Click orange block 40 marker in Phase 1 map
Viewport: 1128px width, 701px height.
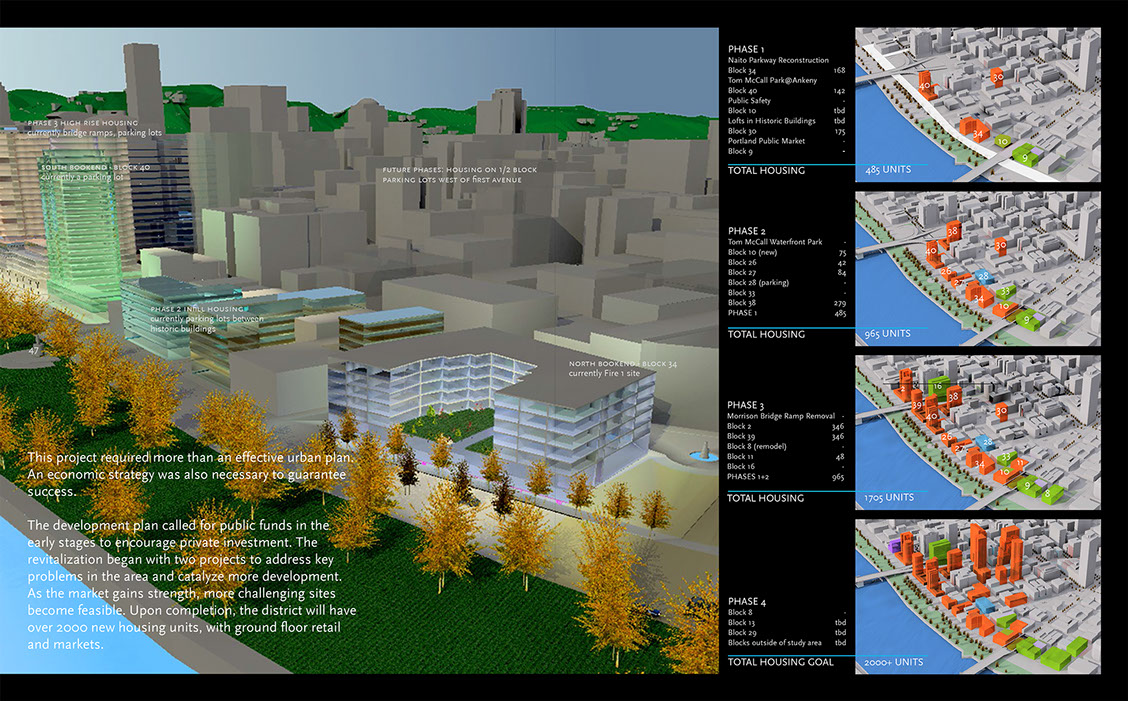(924, 87)
